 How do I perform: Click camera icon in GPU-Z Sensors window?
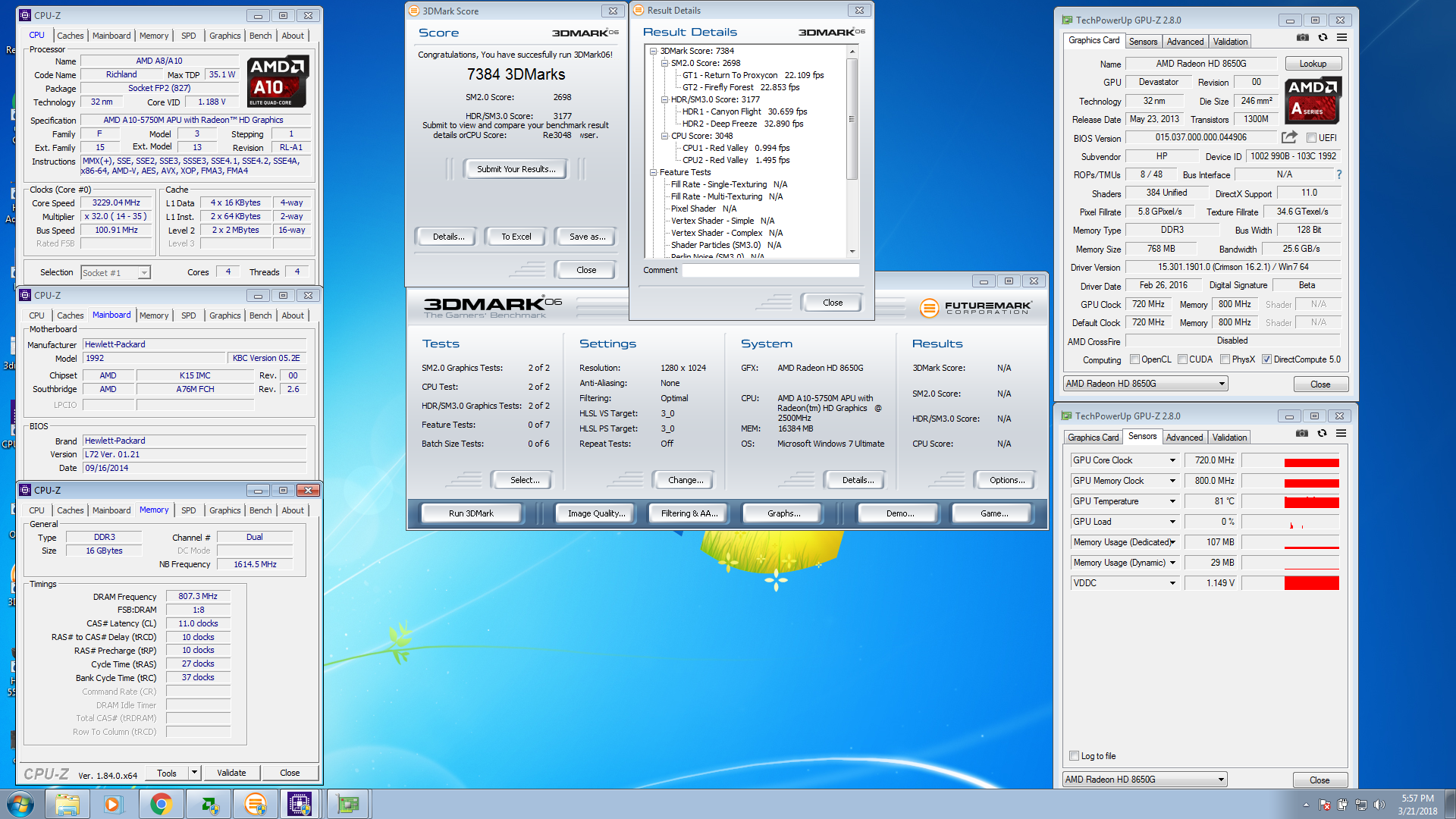coord(1301,433)
